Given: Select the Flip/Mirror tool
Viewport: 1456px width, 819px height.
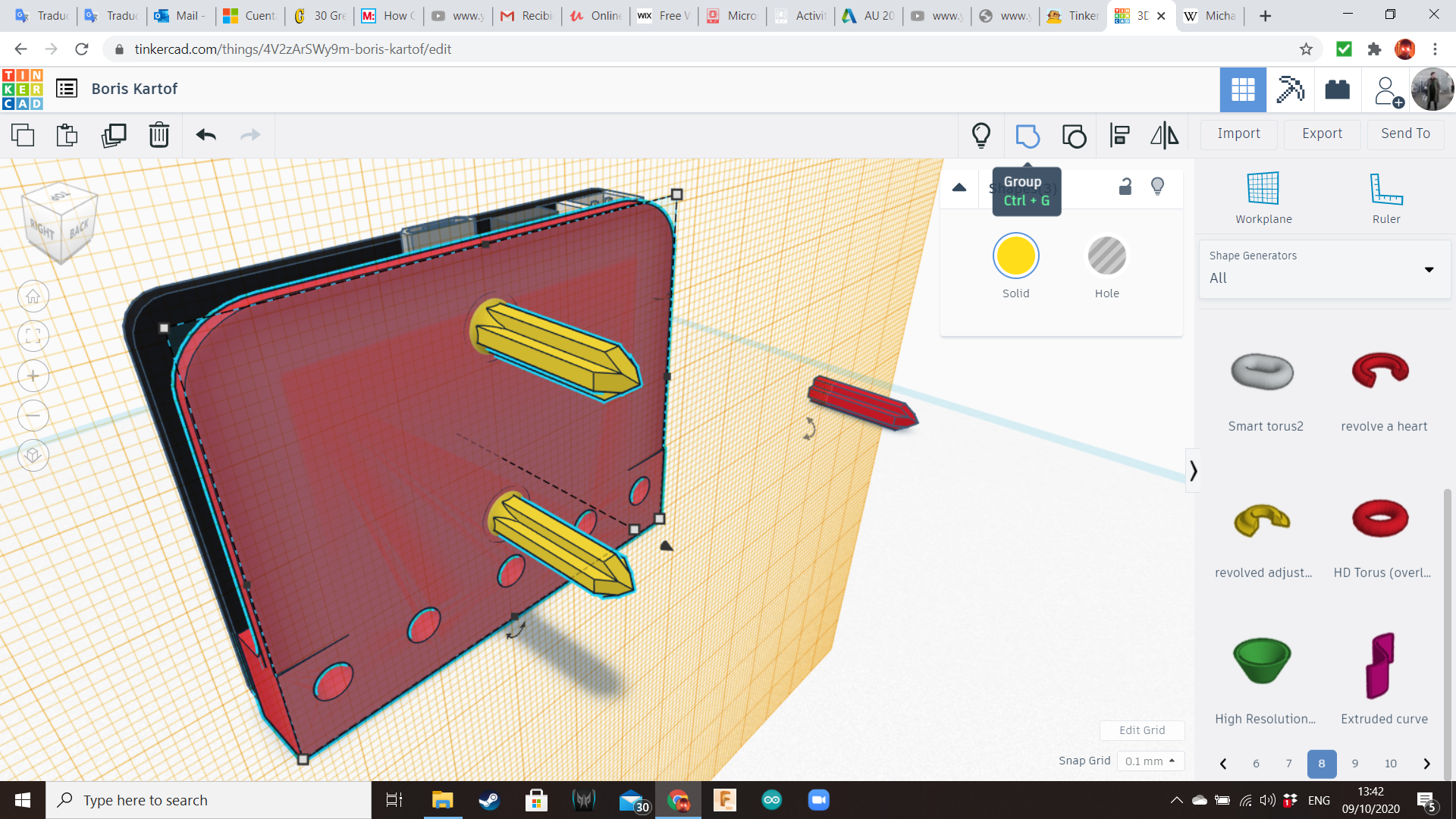Looking at the screenshot, I should (x=1164, y=135).
